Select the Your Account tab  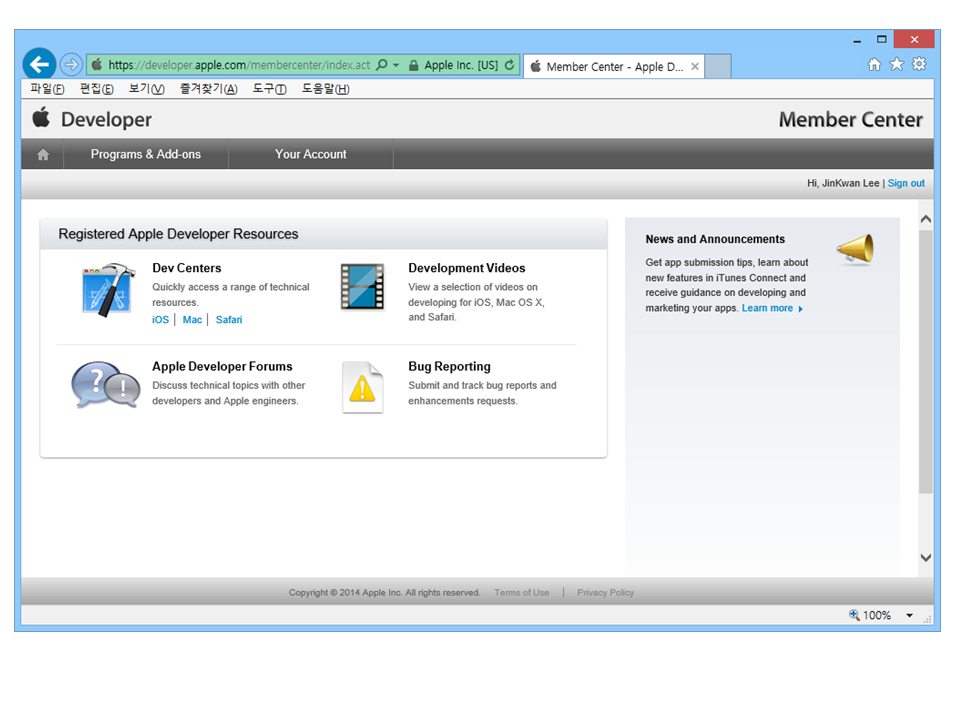[x=310, y=155]
